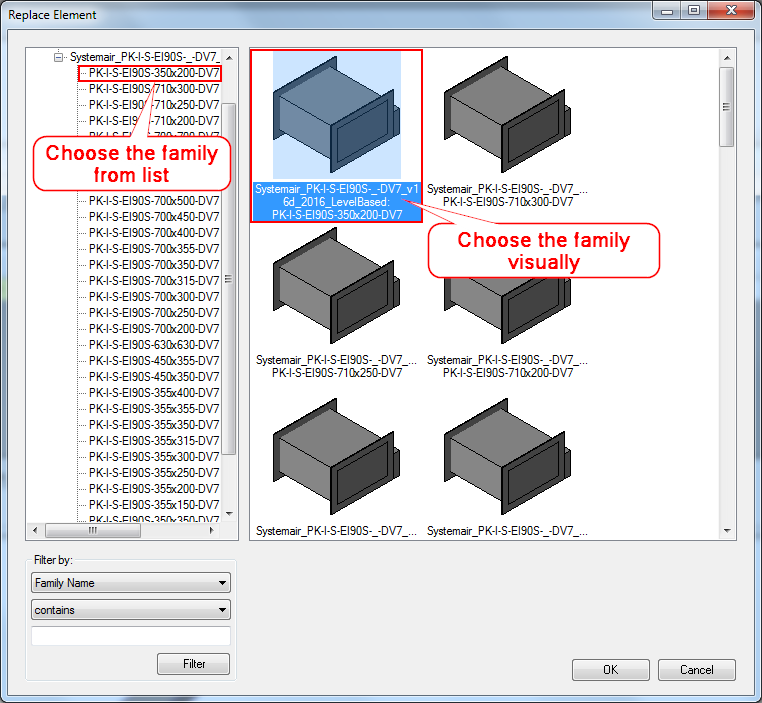This screenshot has height=703, width=762.
Task: Click the tree horizontal scrollbar thumb
Action: pyautogui.click(x=93, y=530)
